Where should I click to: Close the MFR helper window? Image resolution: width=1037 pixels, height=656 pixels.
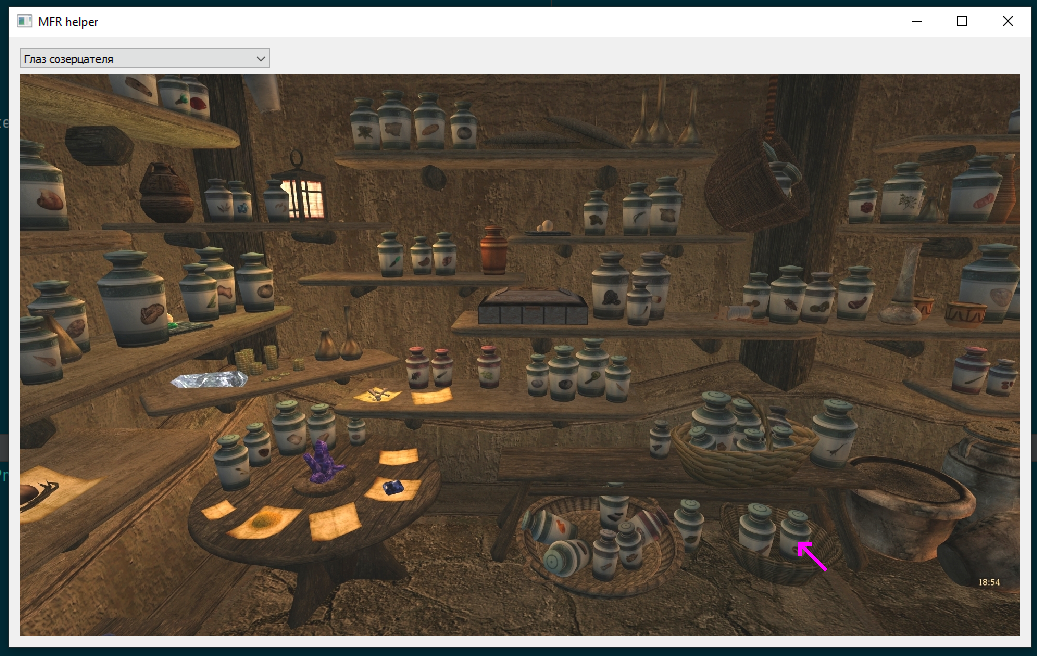pyautogui.click(x=1008, y=21)
